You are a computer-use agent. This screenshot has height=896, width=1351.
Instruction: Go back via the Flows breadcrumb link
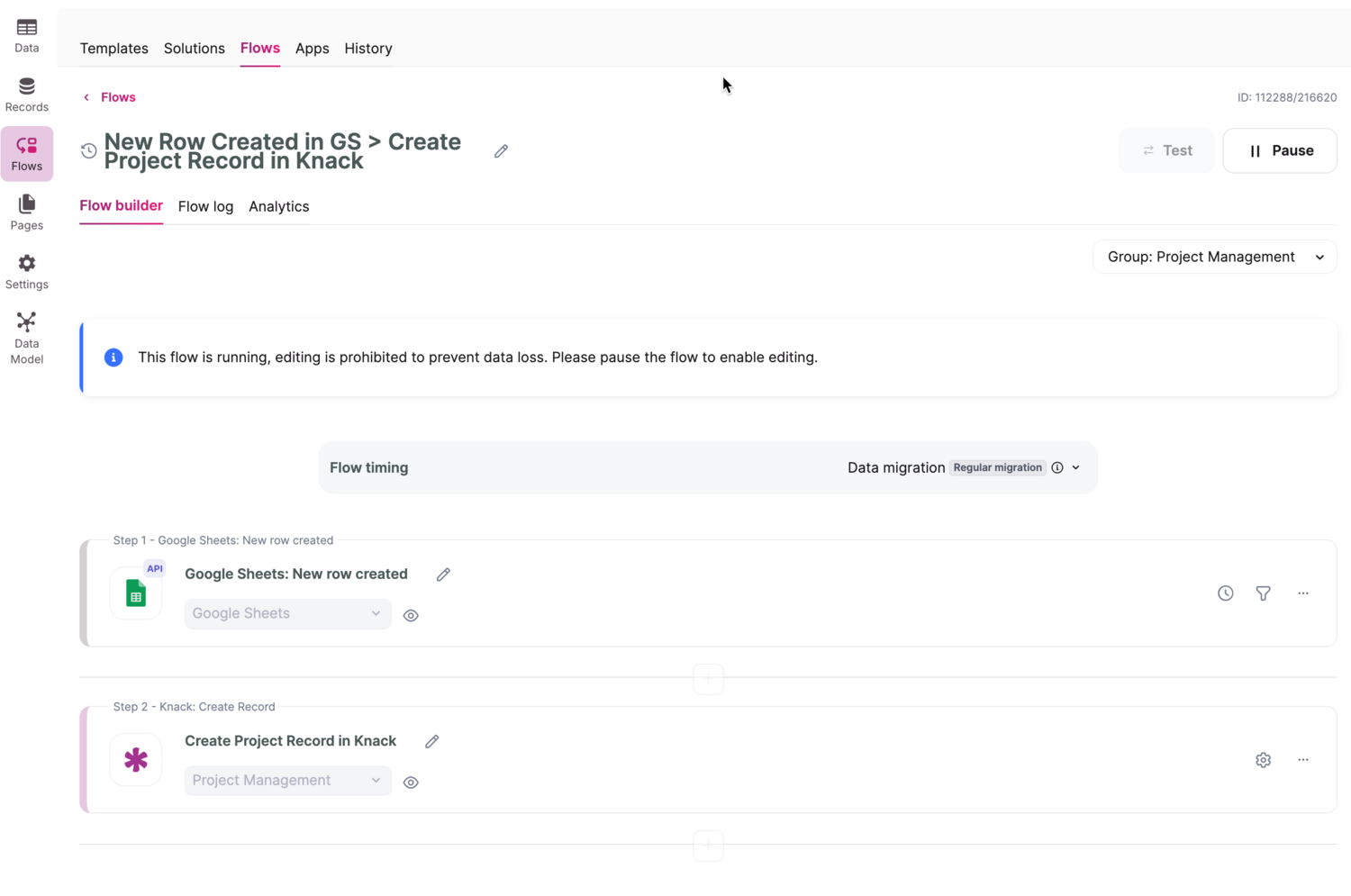[x=117, y=97]
